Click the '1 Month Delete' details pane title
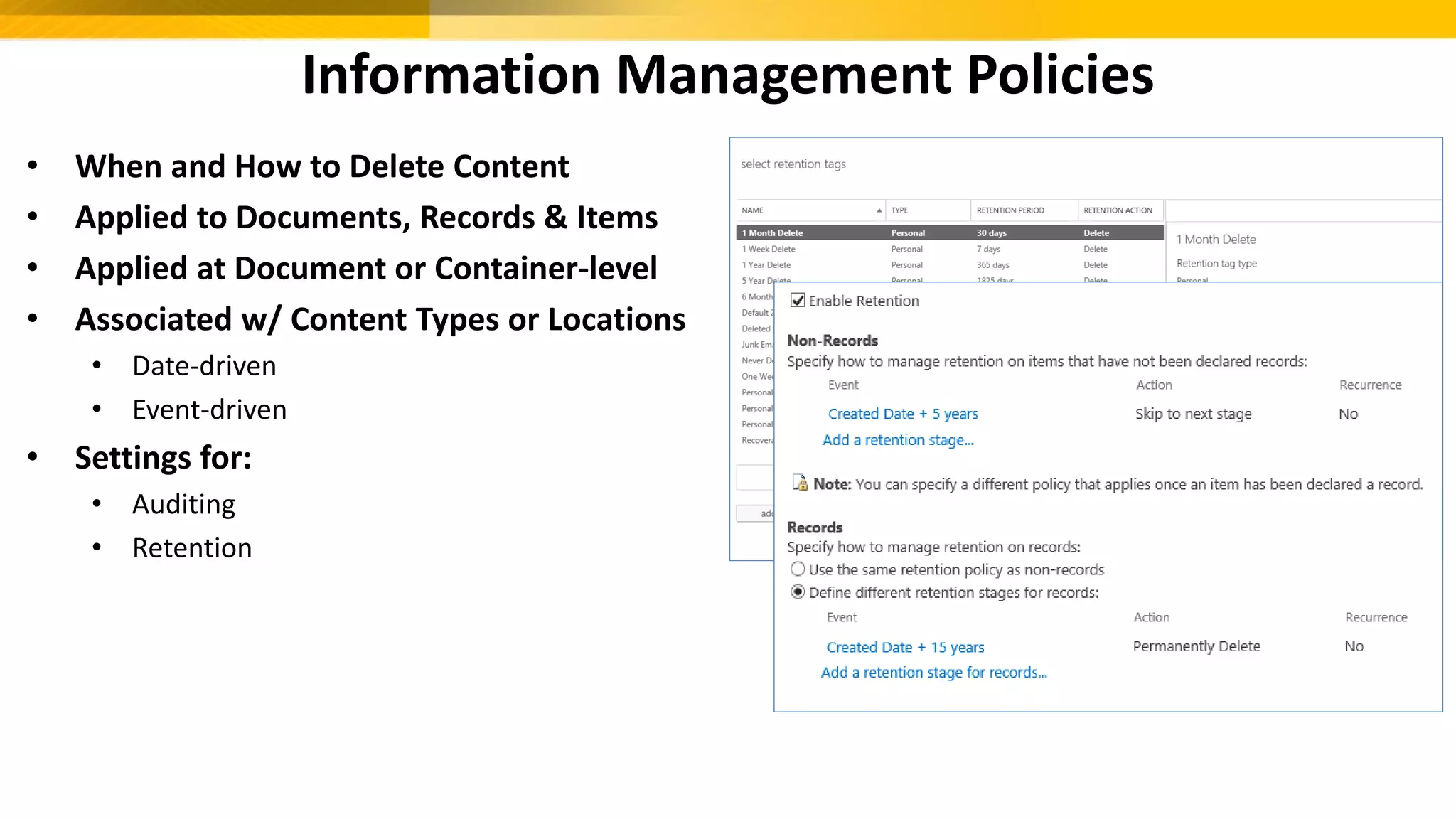1456x819 pixels. (1216, 240)
